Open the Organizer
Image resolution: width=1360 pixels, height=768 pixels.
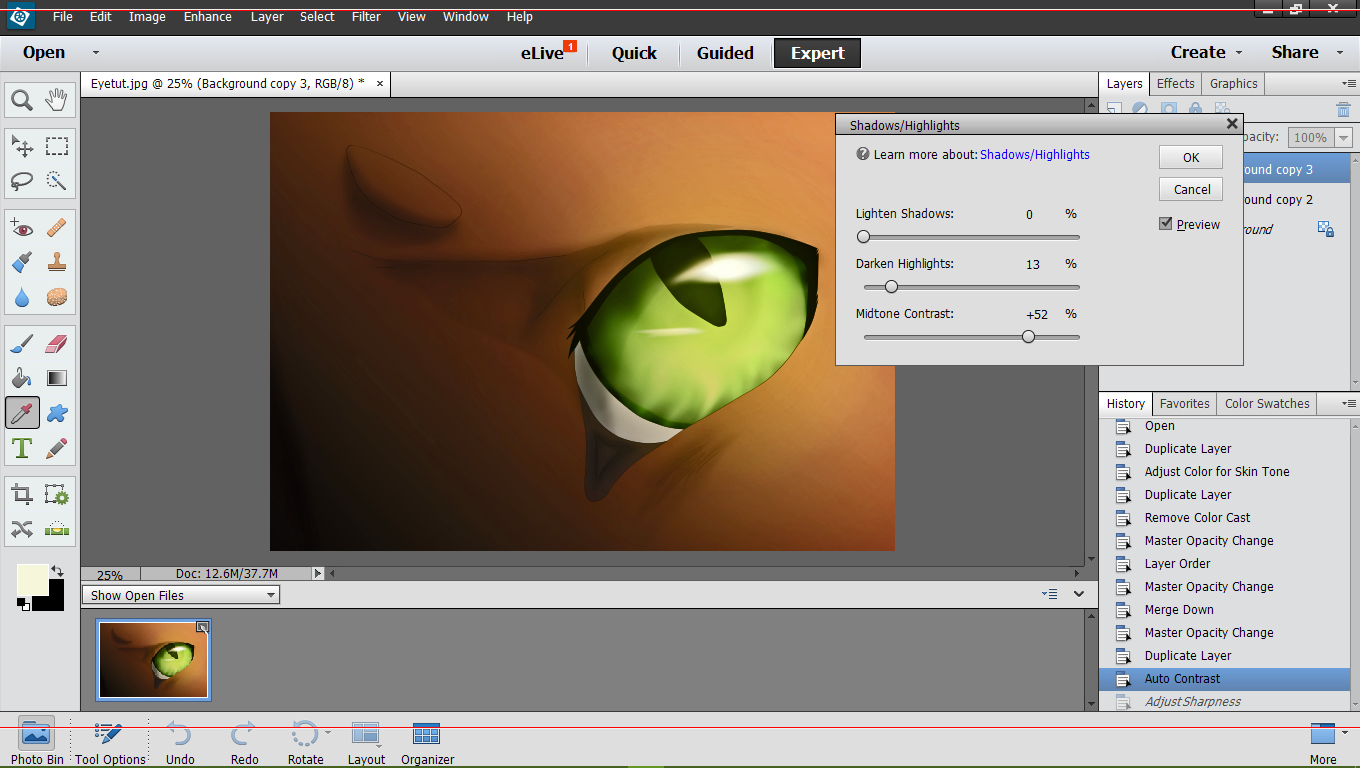tap(427, 742)
